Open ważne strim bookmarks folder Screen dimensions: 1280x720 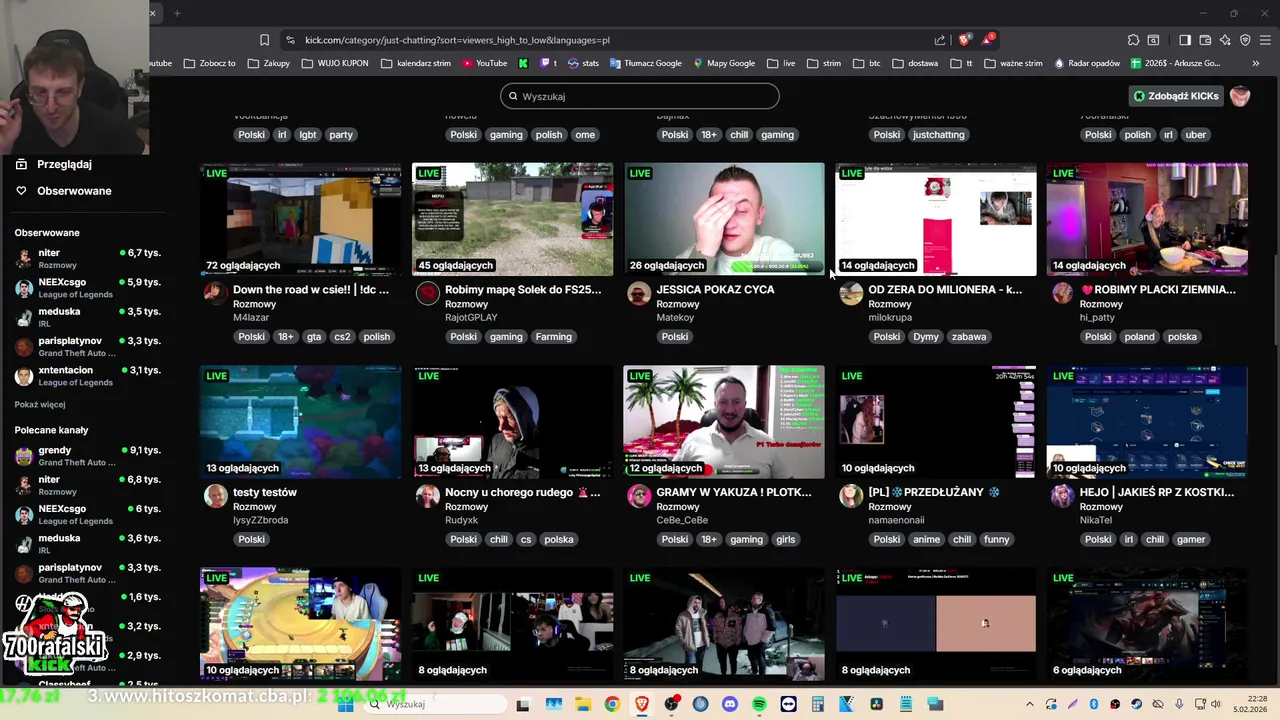click(x=1013, y=63)
